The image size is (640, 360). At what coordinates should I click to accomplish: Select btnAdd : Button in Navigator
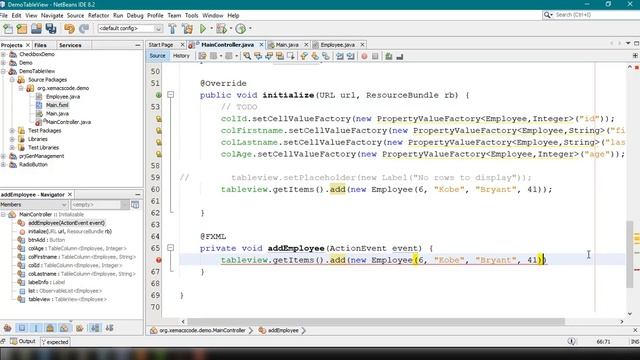pyautogui.click(x=47, y=240)
